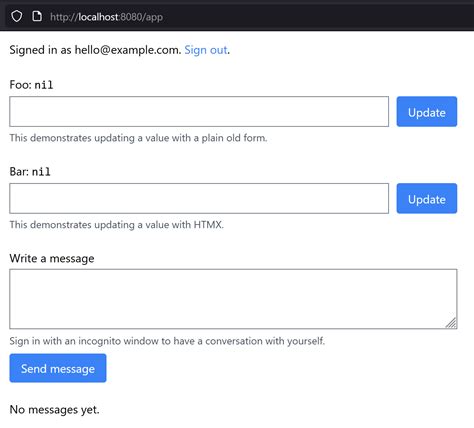Click the 'Bar: nil' label
The width and height of the screenshot is (474, 428).
30,172
